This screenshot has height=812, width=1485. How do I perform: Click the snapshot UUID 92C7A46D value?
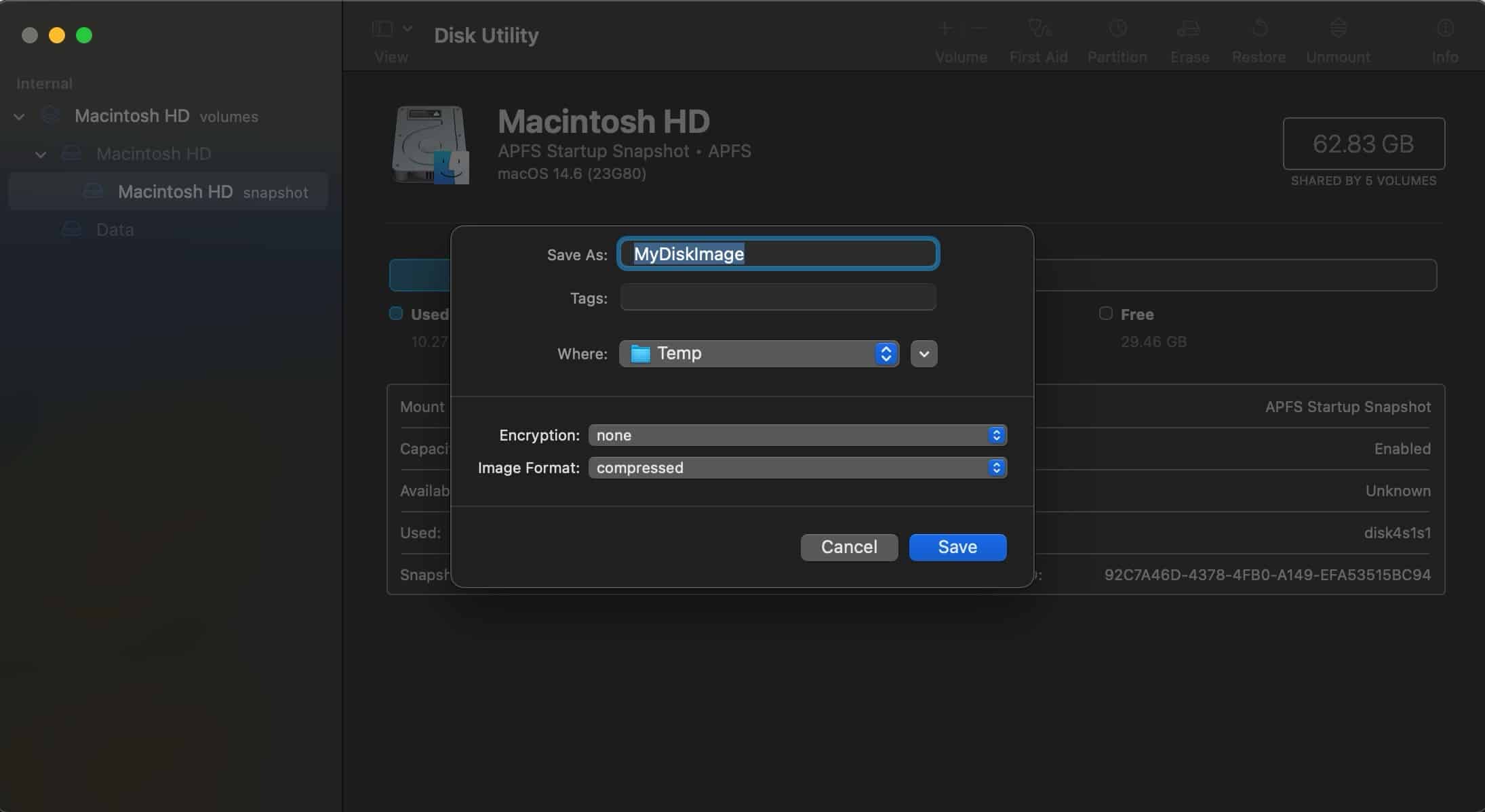[1267, 575]
